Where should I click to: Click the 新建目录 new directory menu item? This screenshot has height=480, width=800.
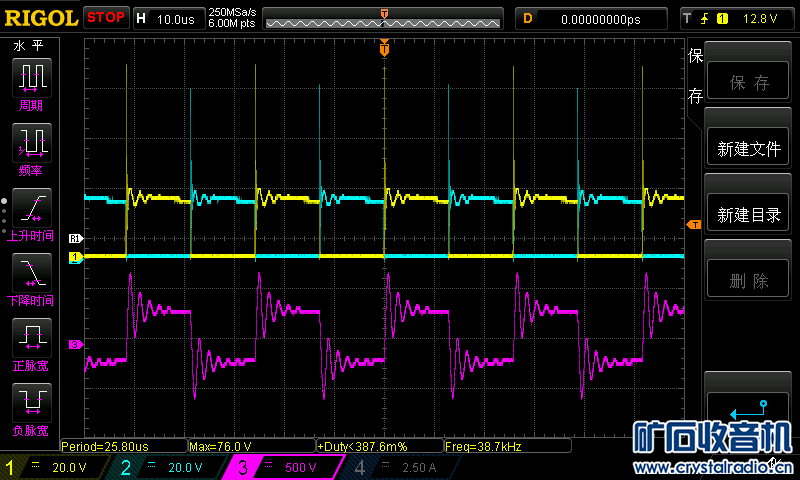(748, 214)
